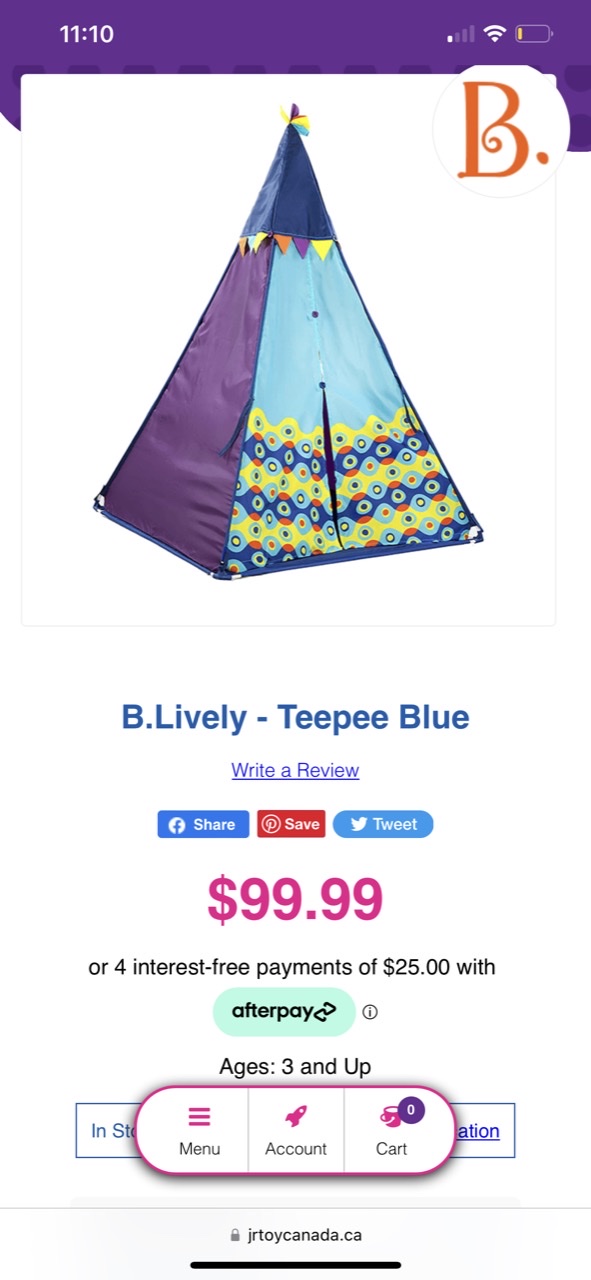Open the location link beside the cart

(477, 1131)
